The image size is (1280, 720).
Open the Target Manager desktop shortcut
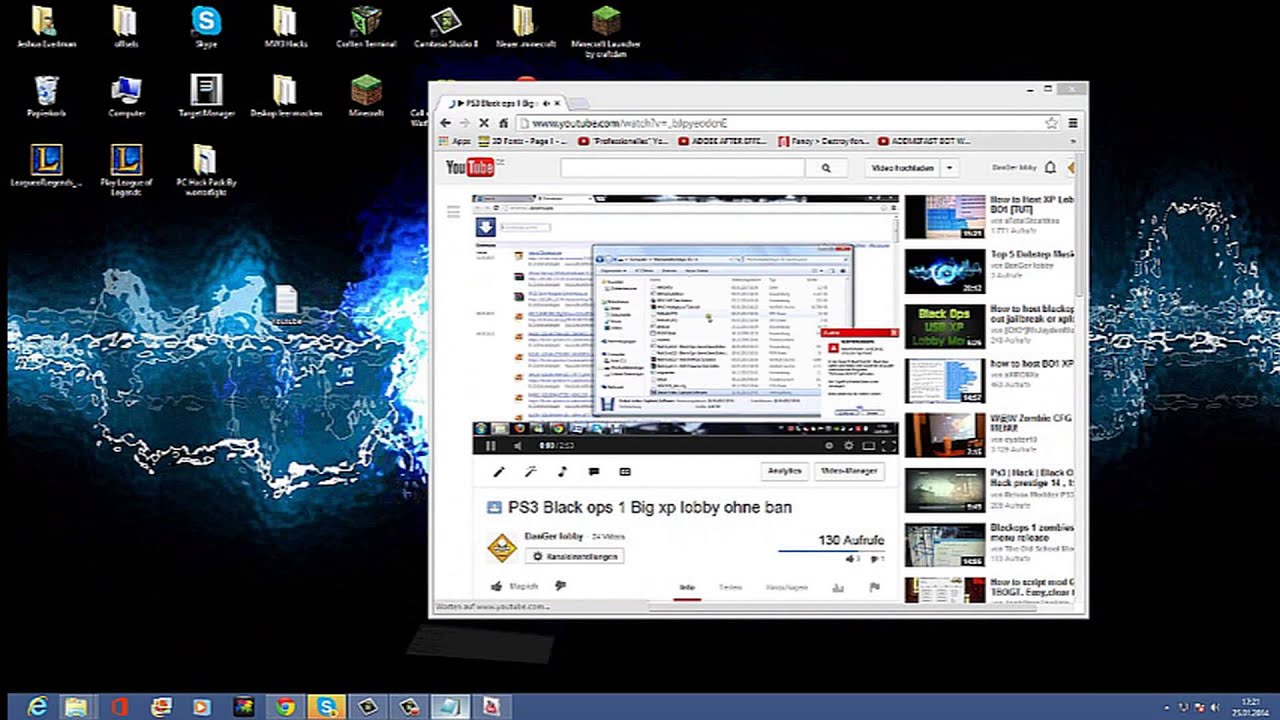click(x=206, y=97)
